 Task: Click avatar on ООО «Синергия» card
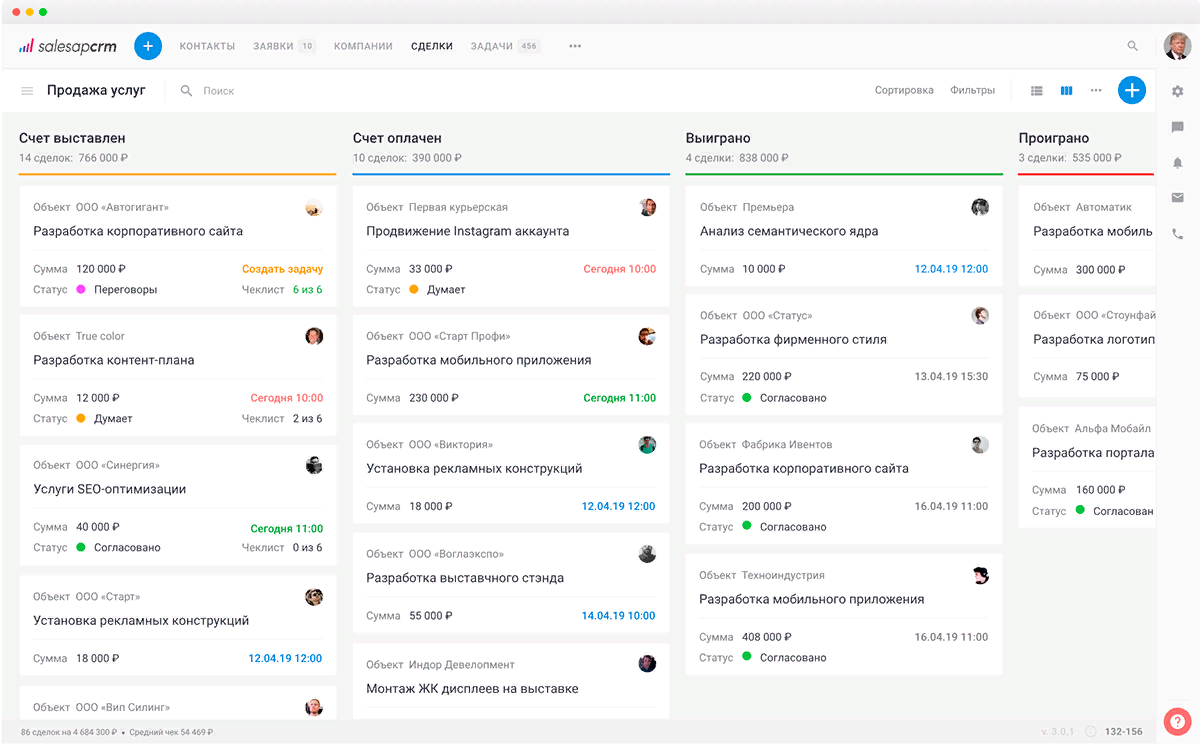click(x=314, y=465)
